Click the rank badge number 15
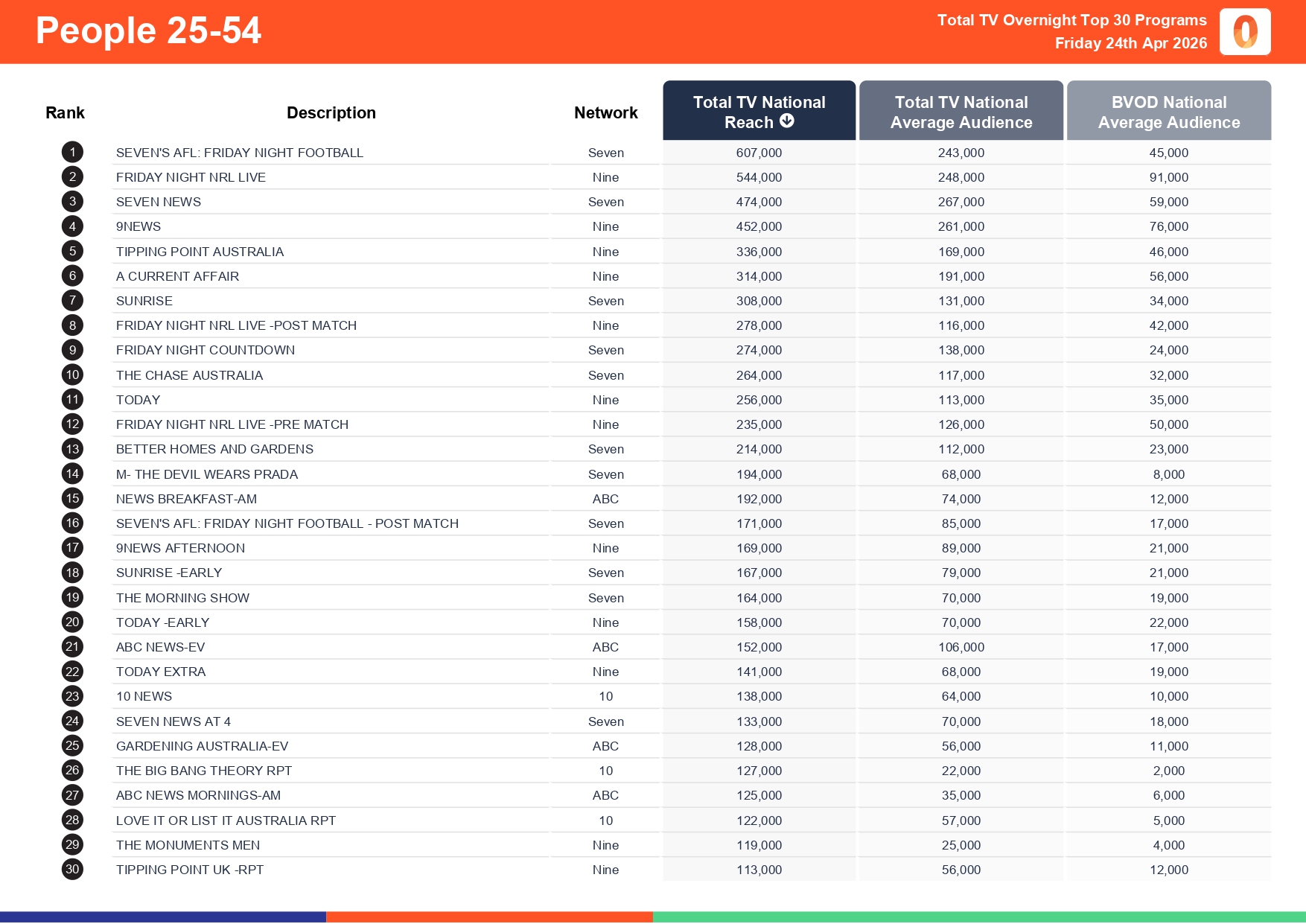This screenshot has width=1306, height=924. [x=72, y=498]
